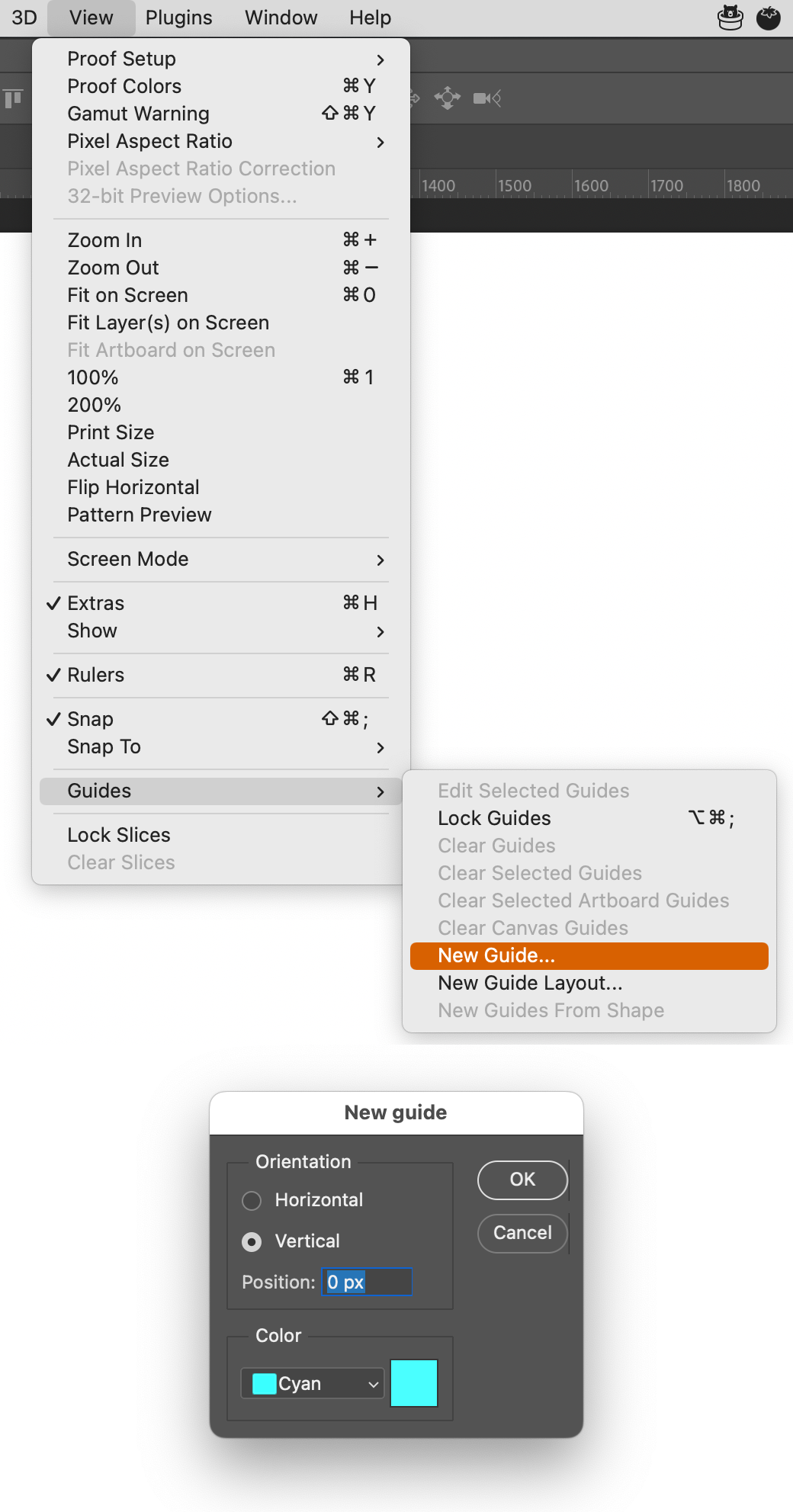Switch orientation to Horizontal
The width and height of the screenshot is (793, 1512).
pos(252,1200)
